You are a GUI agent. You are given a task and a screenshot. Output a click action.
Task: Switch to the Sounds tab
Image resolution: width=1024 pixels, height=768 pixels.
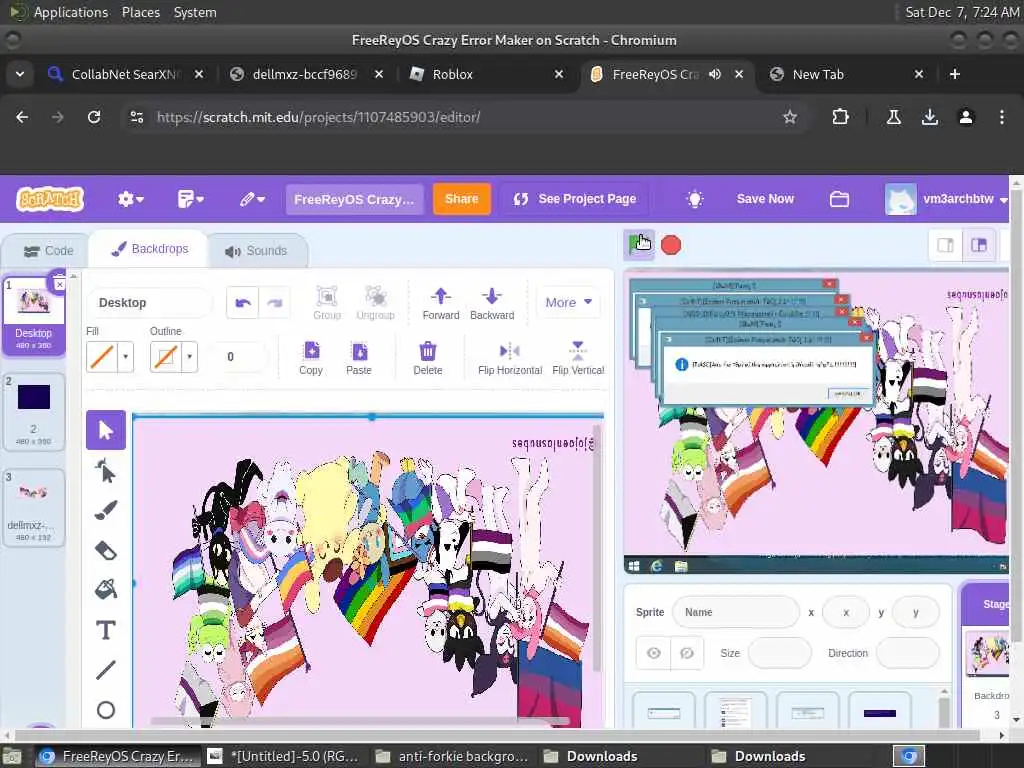point(256,251)
